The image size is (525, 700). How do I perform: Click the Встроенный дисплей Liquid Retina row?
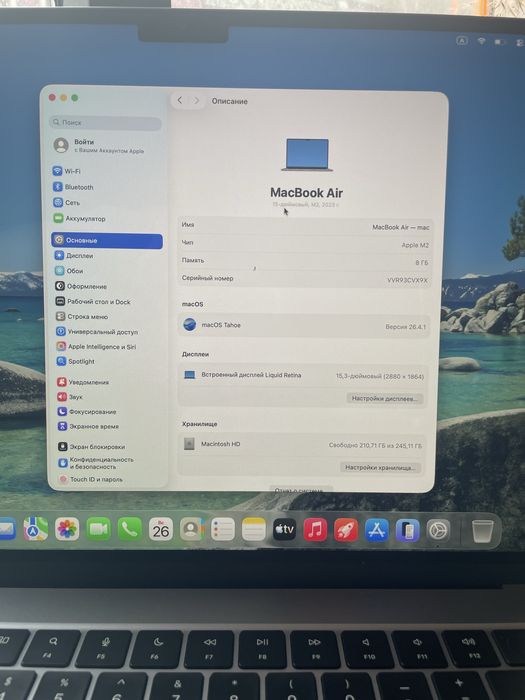coord(304,375)
